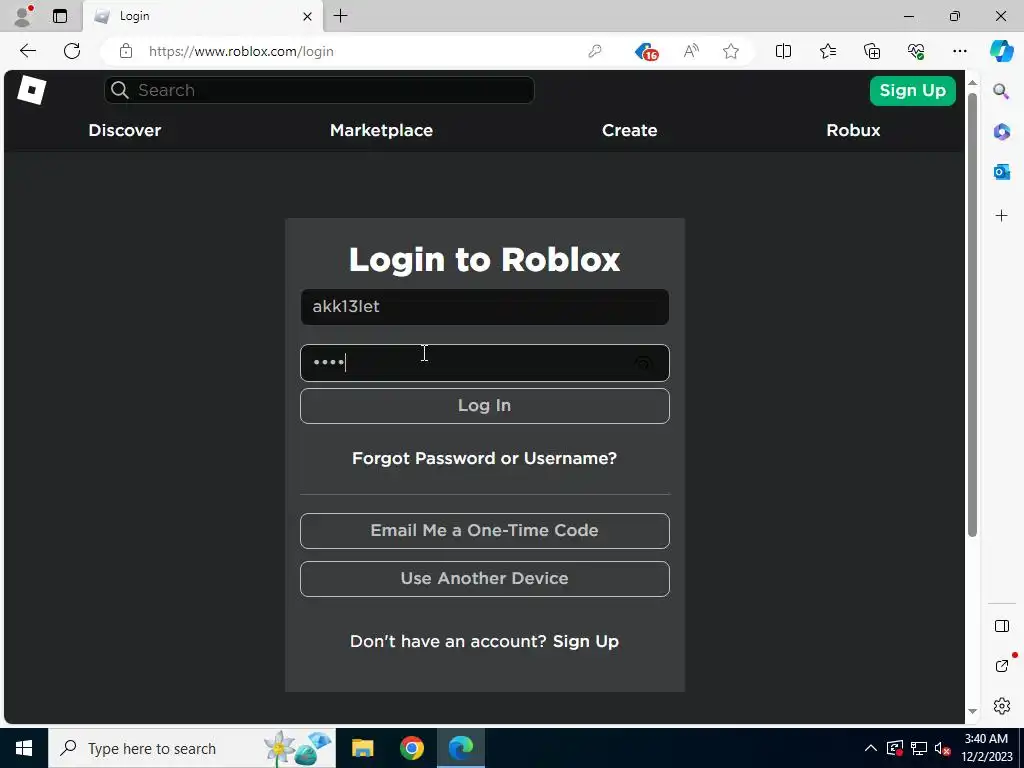
Task: Open the Marketplace menu item
Action: coord(381,130)
